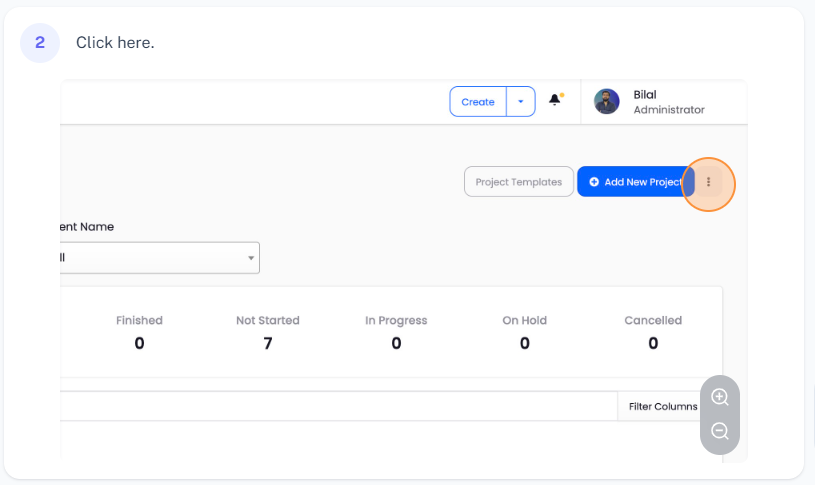
Task: Open the three-dot more options menu
Action: tap(708, 182)
